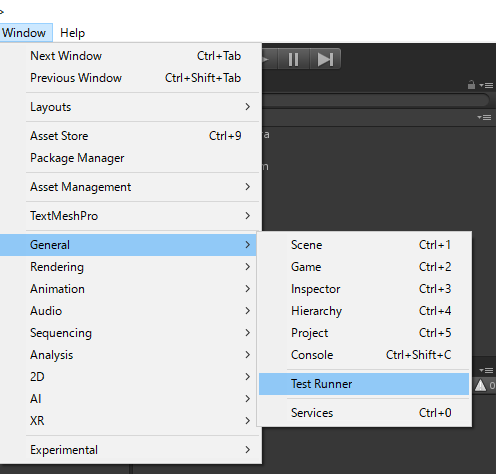Image resolution: width=496 pixels, height=474 pixels.
Task: Click the Pause button in toolbar
Action: [x=293, y=59]
